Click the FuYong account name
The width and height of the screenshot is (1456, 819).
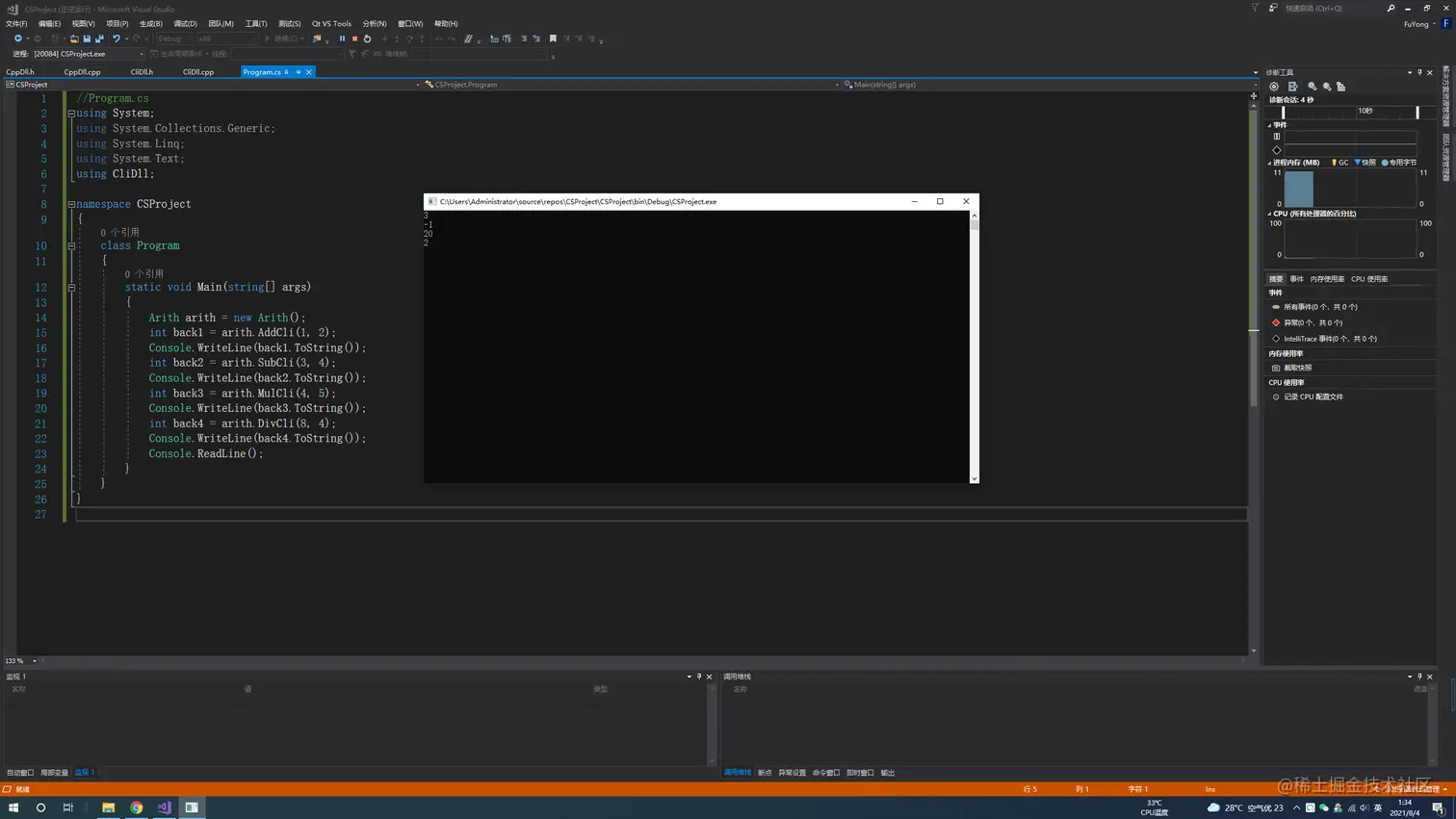pyautogui.click(x=1416, y=24)
